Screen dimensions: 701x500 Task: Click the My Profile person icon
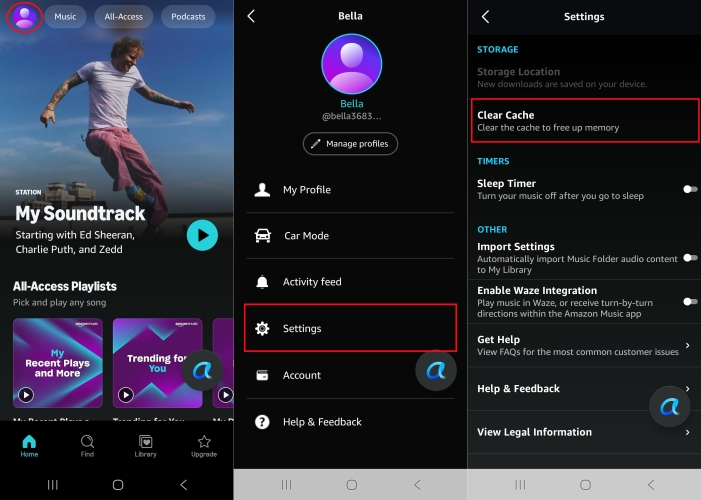tap(262, 190)
